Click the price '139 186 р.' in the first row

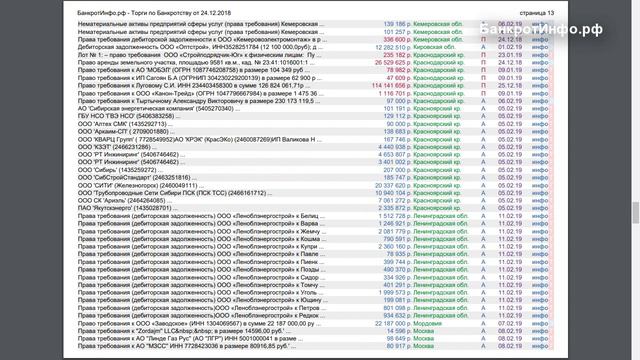[x=397, y=24]
